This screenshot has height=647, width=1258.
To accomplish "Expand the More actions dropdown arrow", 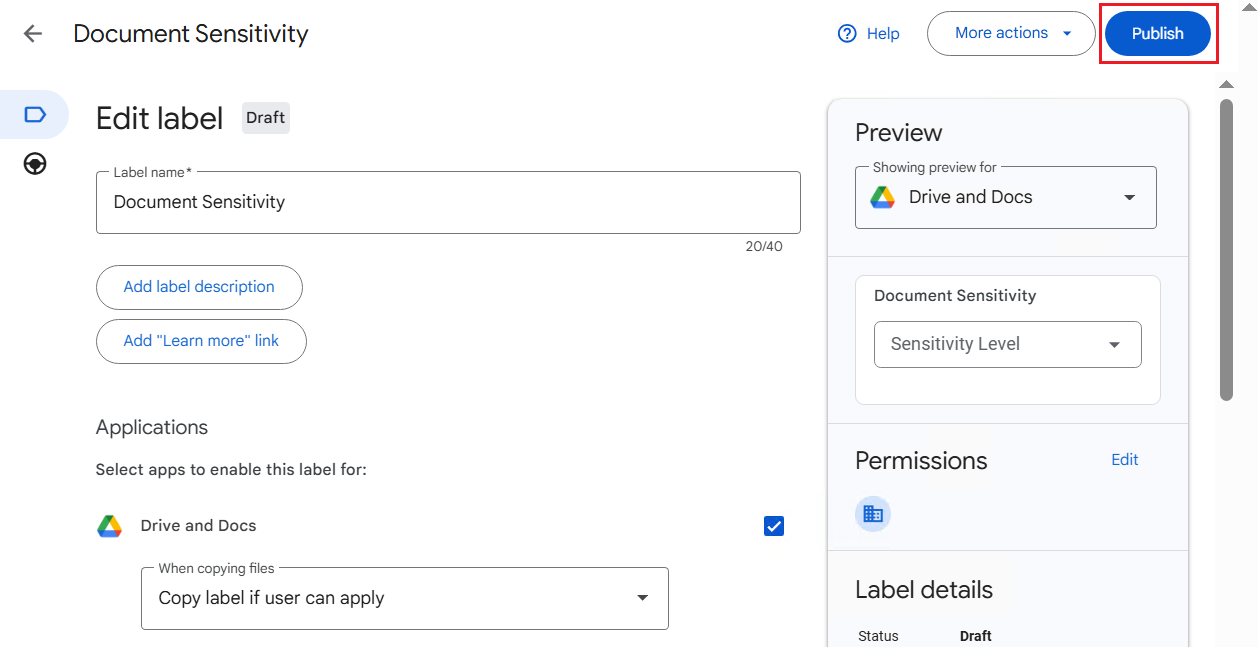I will click(x=1069, y=33).
